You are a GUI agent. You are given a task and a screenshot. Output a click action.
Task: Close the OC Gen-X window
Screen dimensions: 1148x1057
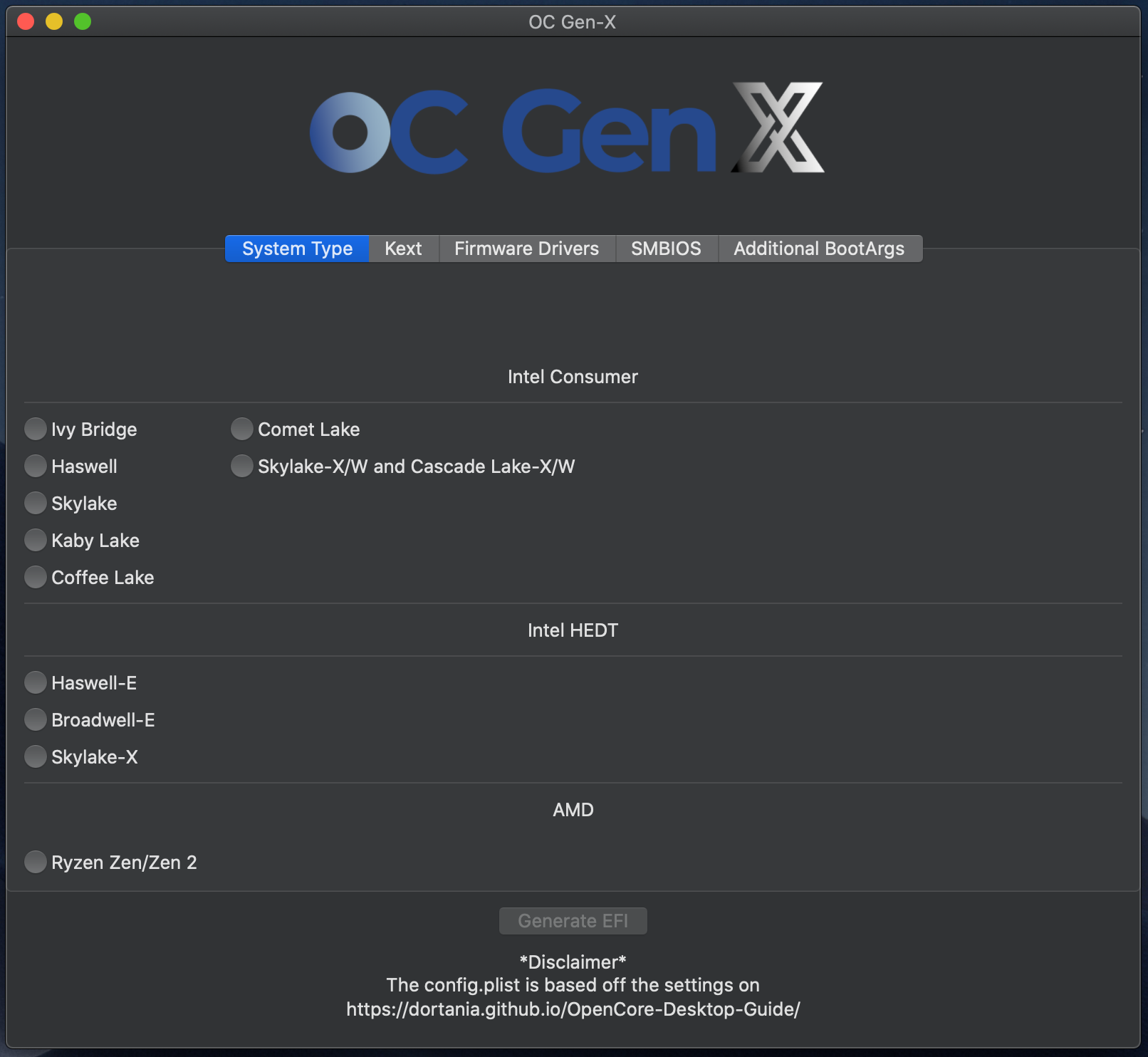click(26, 21)
